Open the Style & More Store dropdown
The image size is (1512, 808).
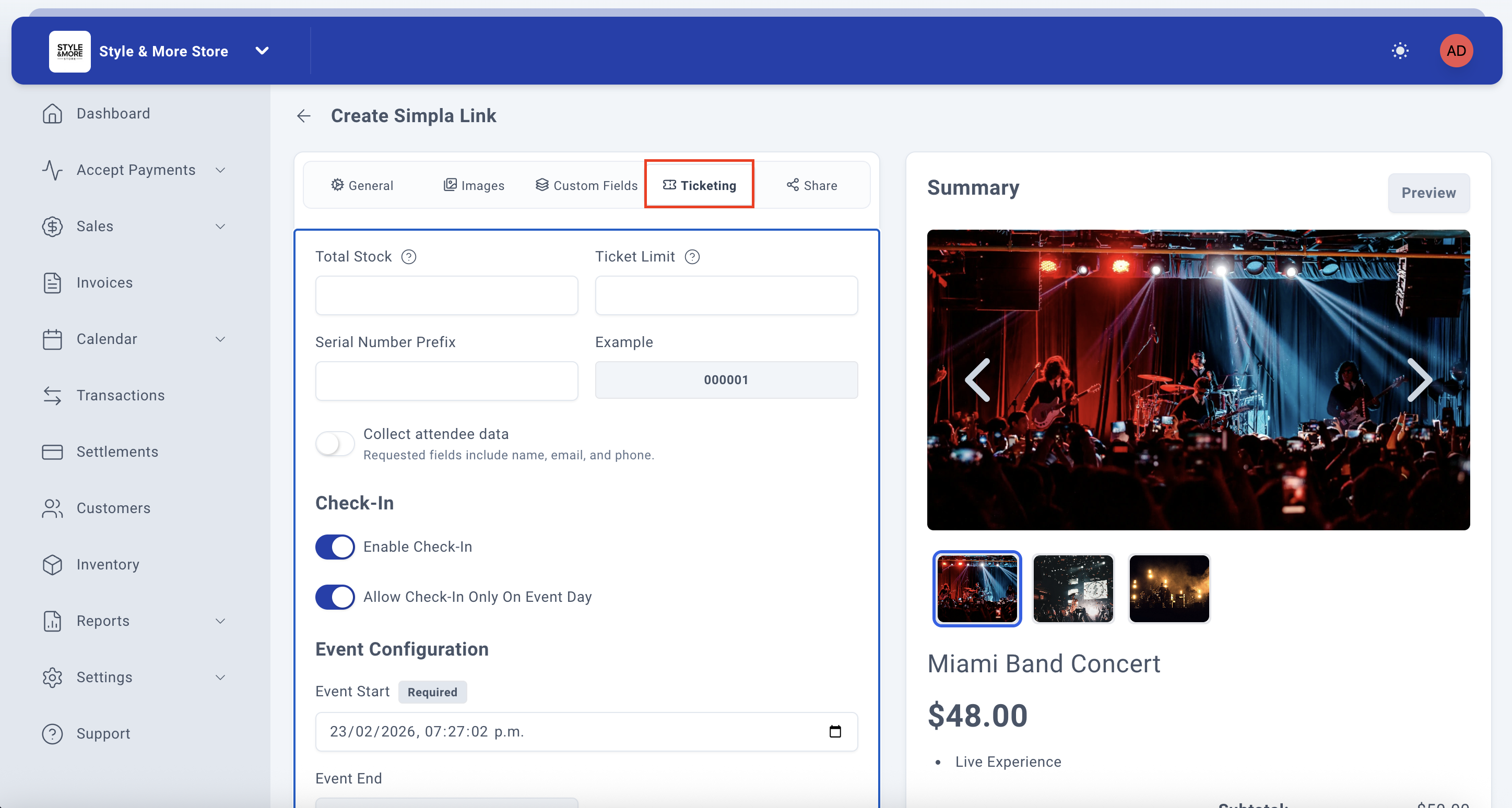[262, 51]
